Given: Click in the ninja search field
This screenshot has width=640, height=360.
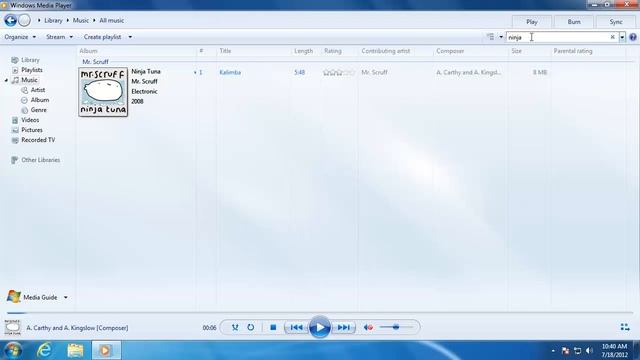Looking at the screenshot, I should pyautogui.click(x=558, y=37).
